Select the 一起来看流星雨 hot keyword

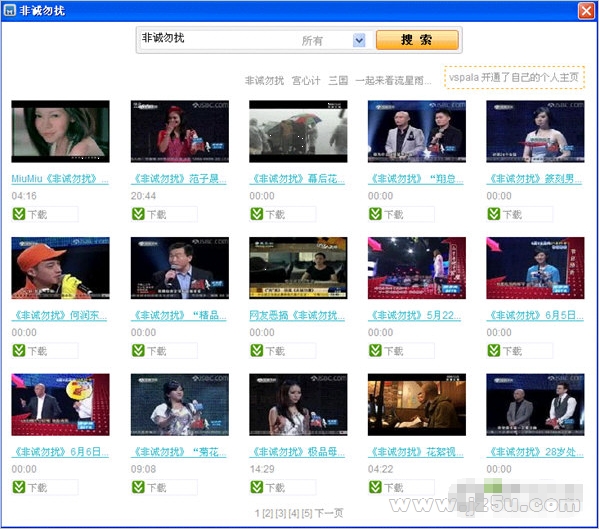click(393, 81)
